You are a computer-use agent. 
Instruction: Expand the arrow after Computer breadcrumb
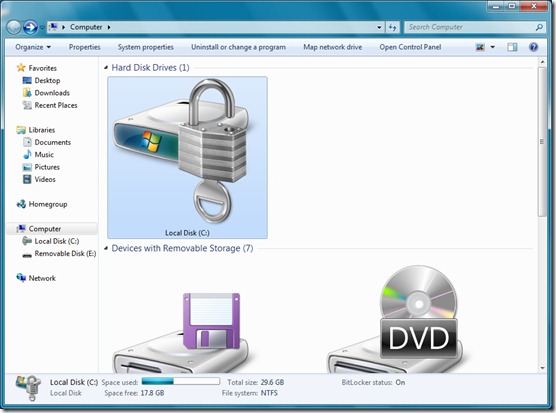coord(109,27)
